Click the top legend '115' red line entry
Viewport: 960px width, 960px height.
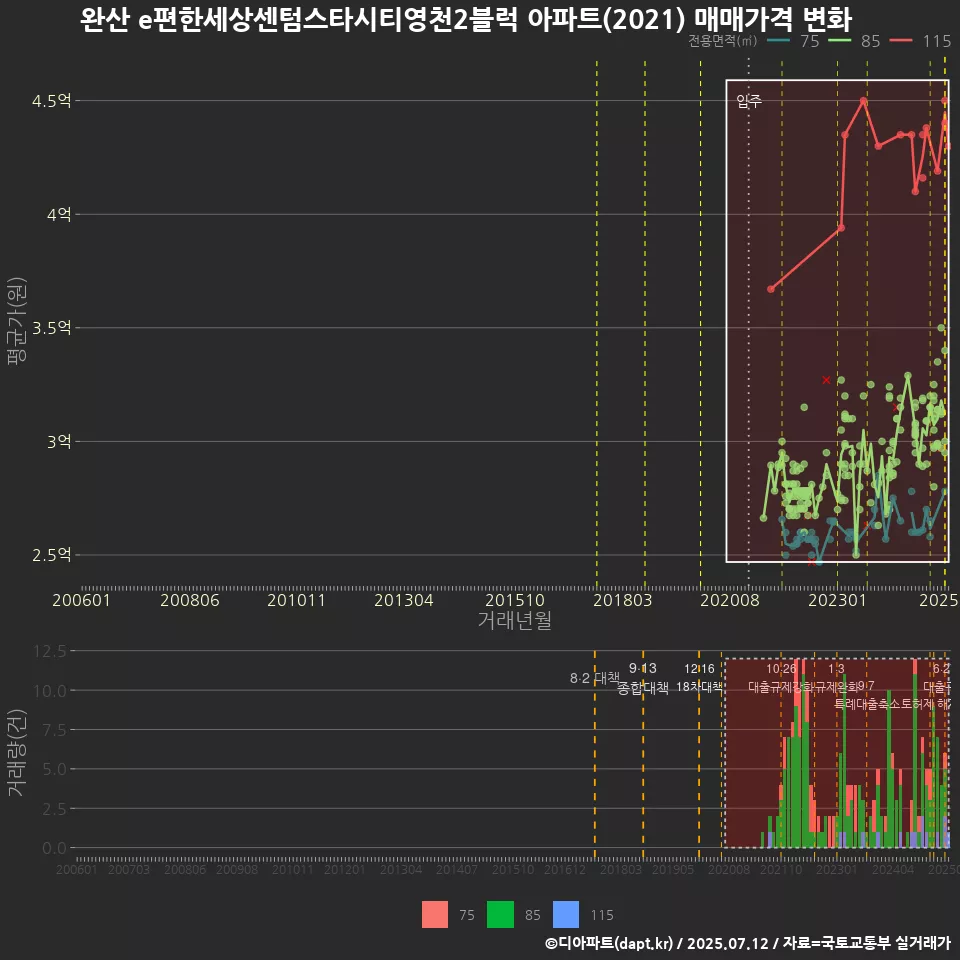pyautogui.click(x=920, y=41)
